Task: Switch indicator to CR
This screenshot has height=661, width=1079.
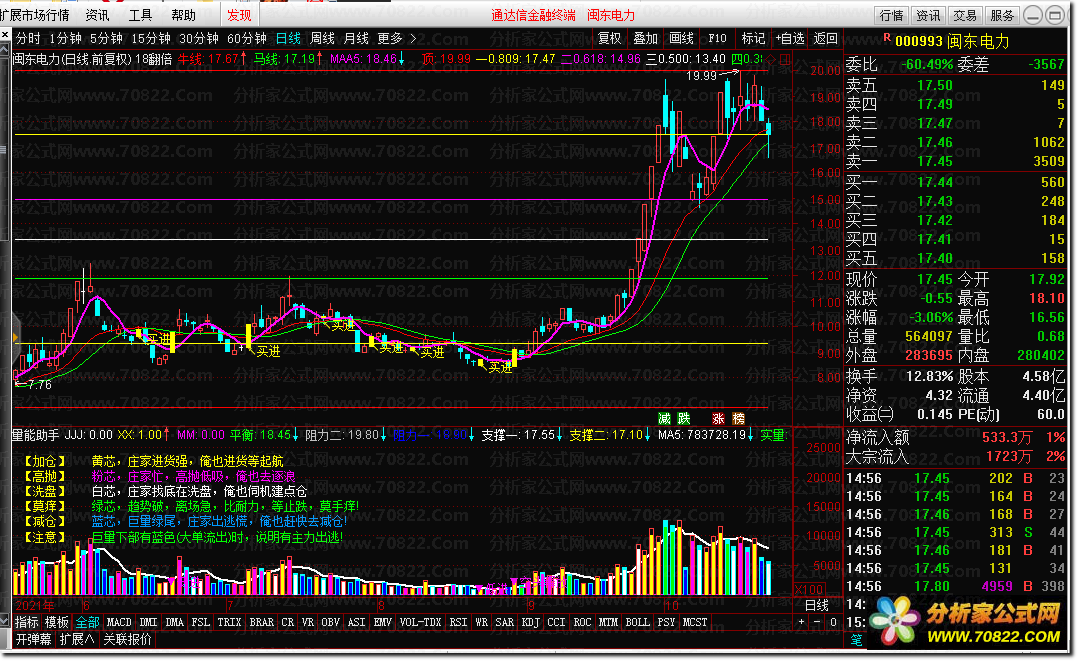Action: (288, 622)
